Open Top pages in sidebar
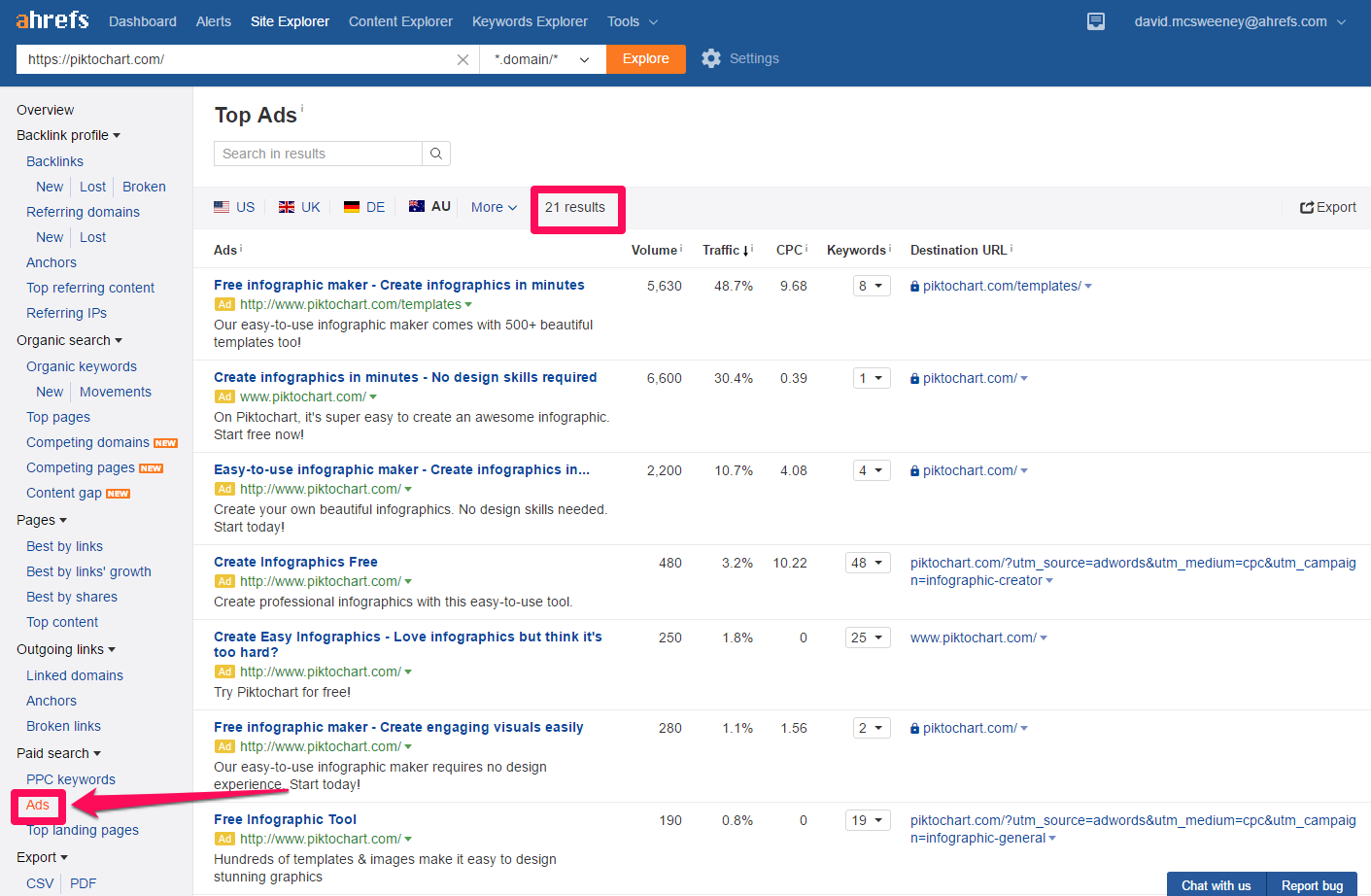1371x896 pixels. (58, 417)
